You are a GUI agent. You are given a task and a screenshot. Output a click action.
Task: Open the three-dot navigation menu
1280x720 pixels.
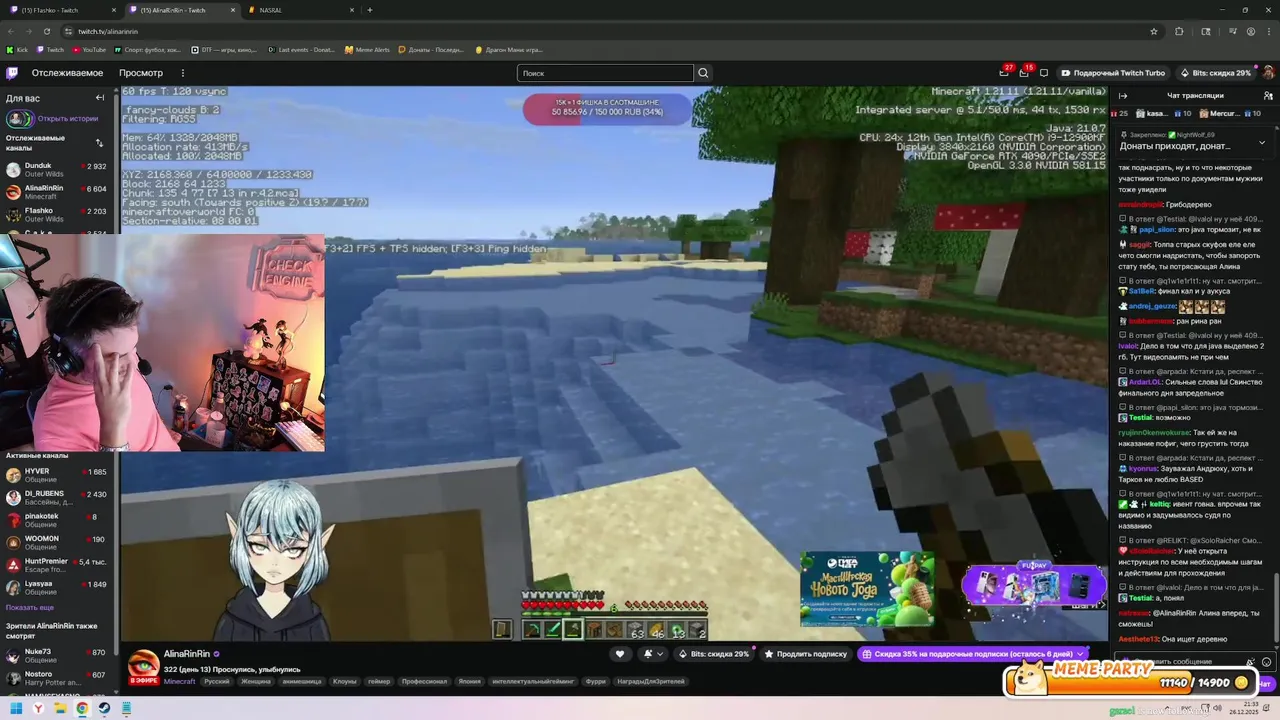[x=182, y=73]
